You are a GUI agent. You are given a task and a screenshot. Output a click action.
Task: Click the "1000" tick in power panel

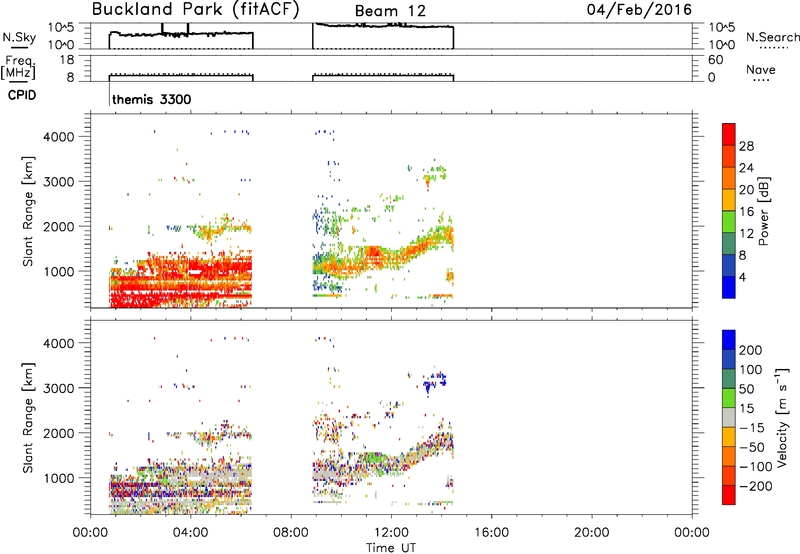pos(59,271)
